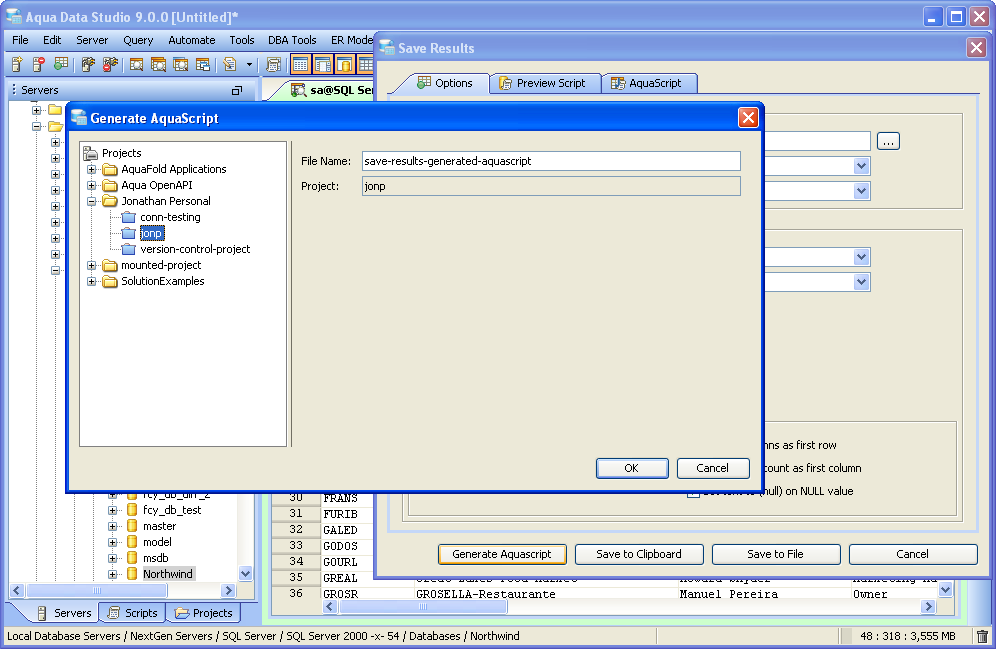Viewport: 996px width, 649px height.
Task: Click into the File Name input field
Action: [551, 161]
